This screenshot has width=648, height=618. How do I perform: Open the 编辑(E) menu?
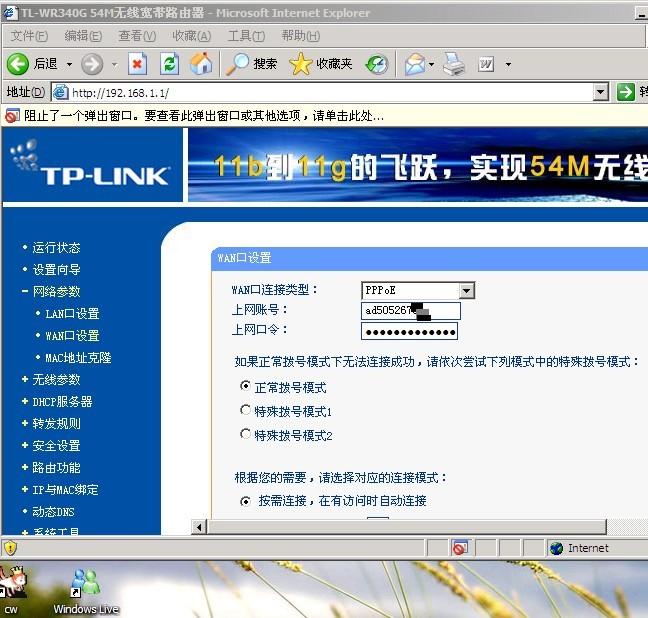(x=83, y=36)
